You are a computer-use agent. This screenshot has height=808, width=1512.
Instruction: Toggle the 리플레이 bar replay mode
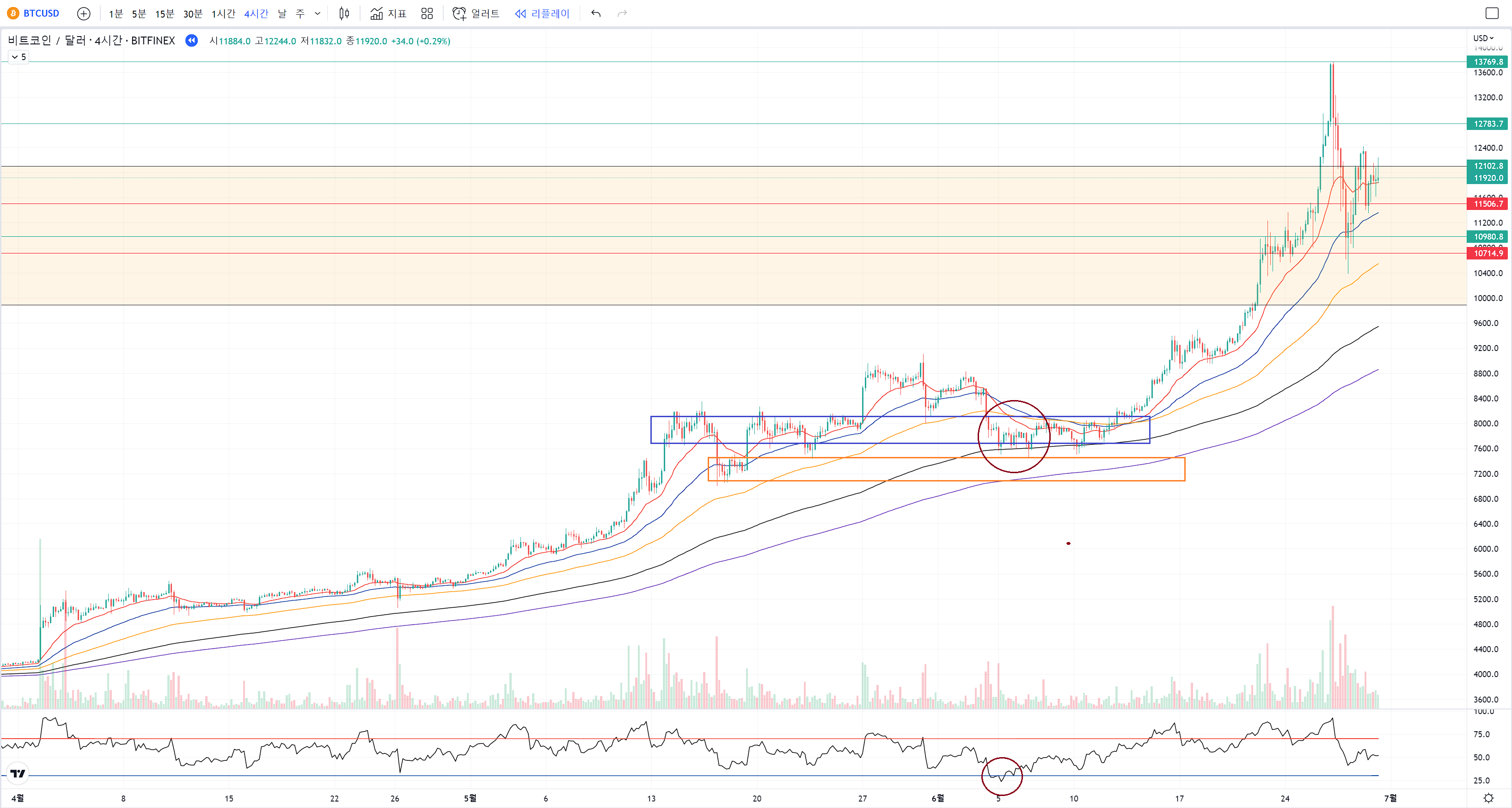click(542, 13)
